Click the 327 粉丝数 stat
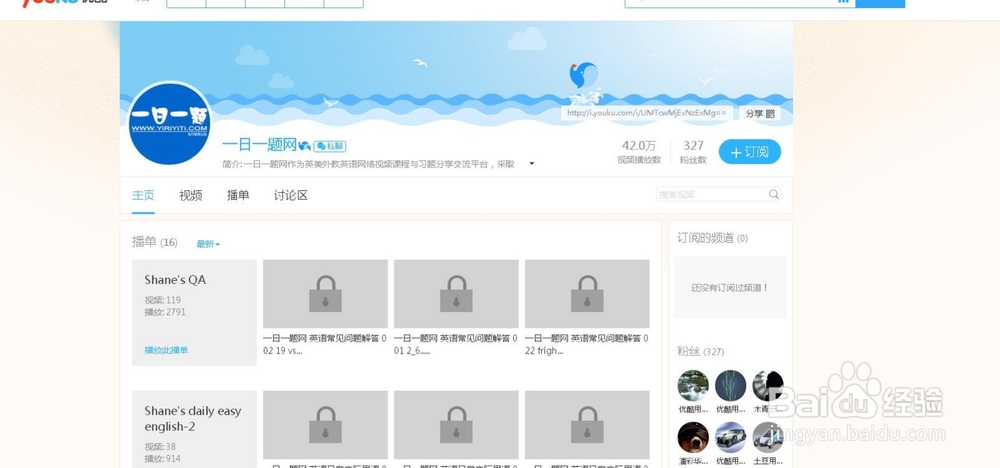Image resolution: width=1000 pixels, height=468 pixels. 693,152
